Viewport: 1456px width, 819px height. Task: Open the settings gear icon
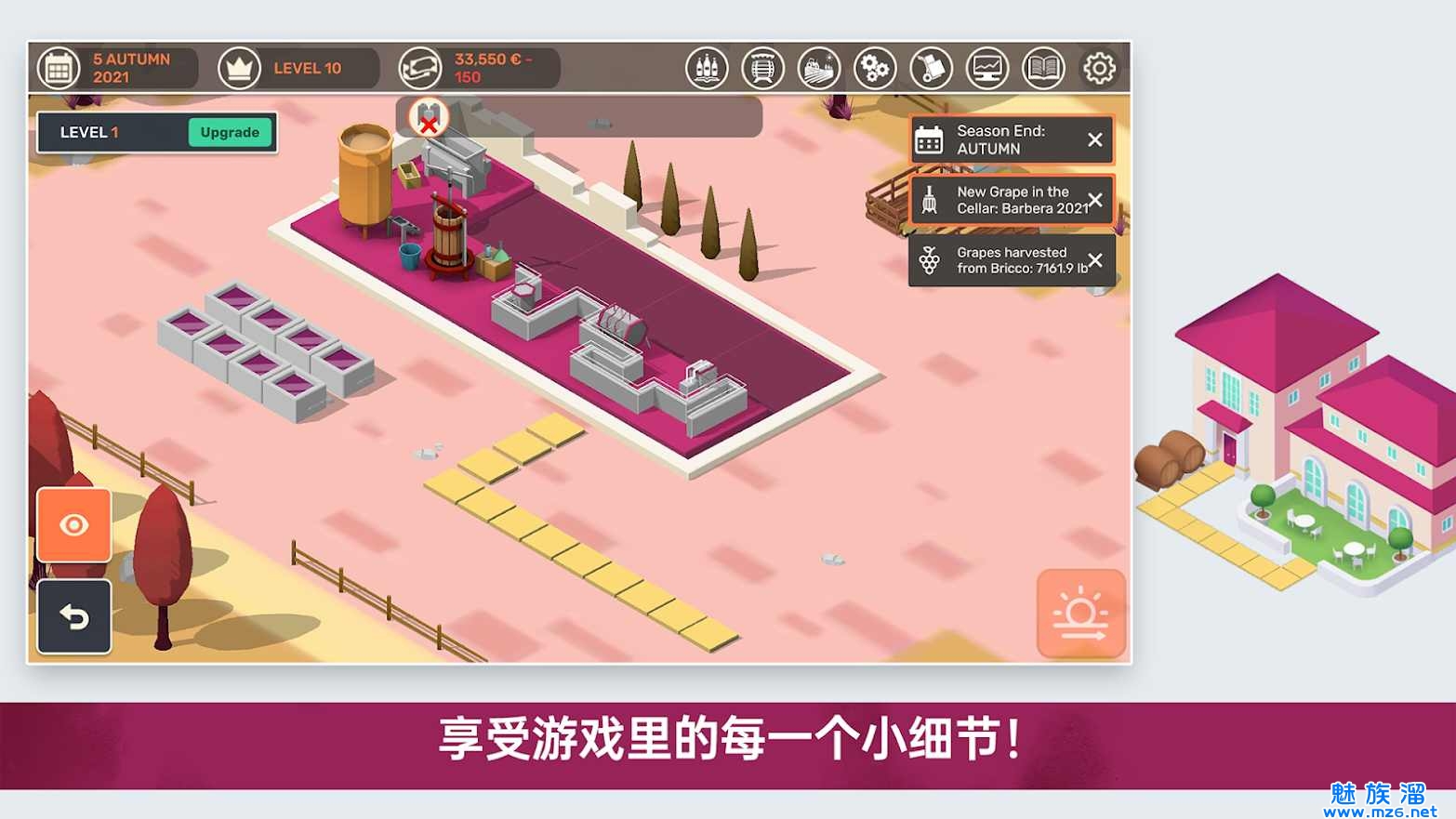[1099, 68]
